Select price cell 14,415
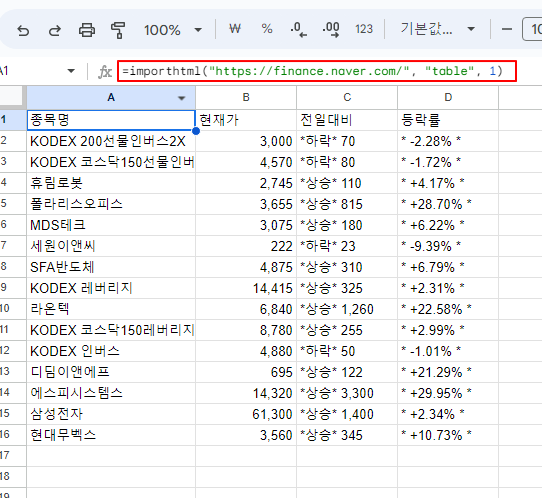 point(246,288)
